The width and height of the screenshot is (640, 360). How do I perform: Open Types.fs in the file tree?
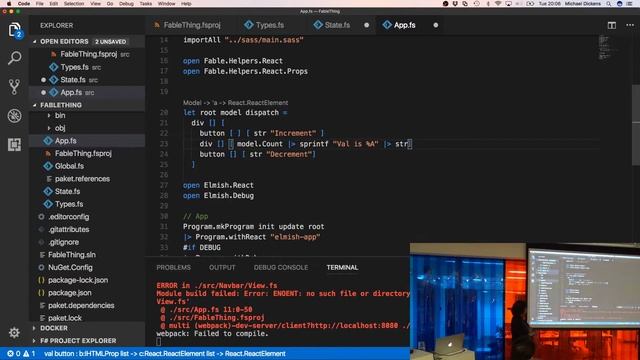(x=69, y=204)
